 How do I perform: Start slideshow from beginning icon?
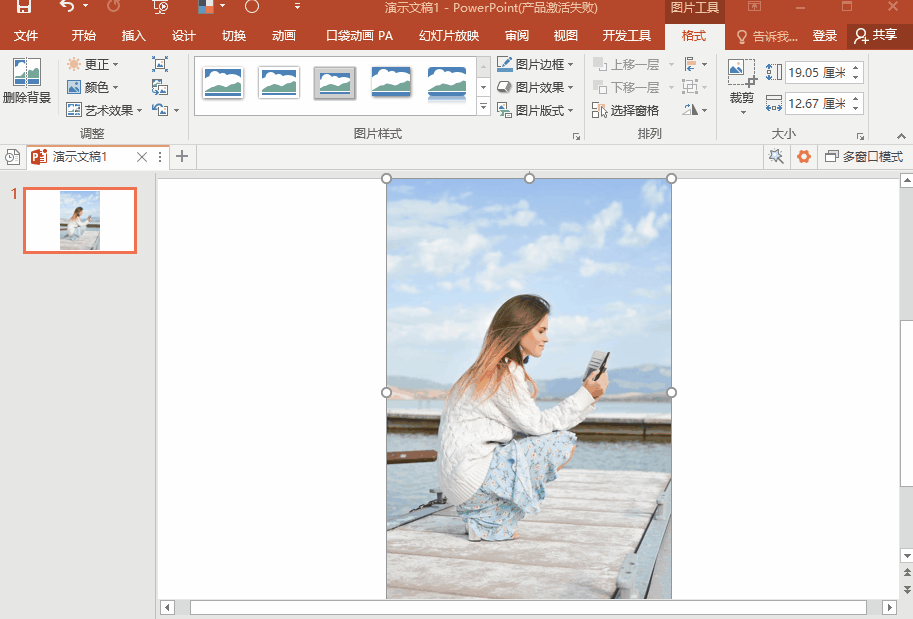[160, 7]
